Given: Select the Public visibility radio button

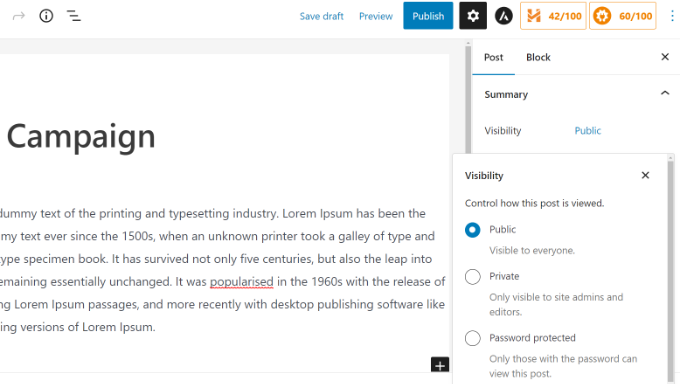Looking at the screenshot, I should (473, 230).
